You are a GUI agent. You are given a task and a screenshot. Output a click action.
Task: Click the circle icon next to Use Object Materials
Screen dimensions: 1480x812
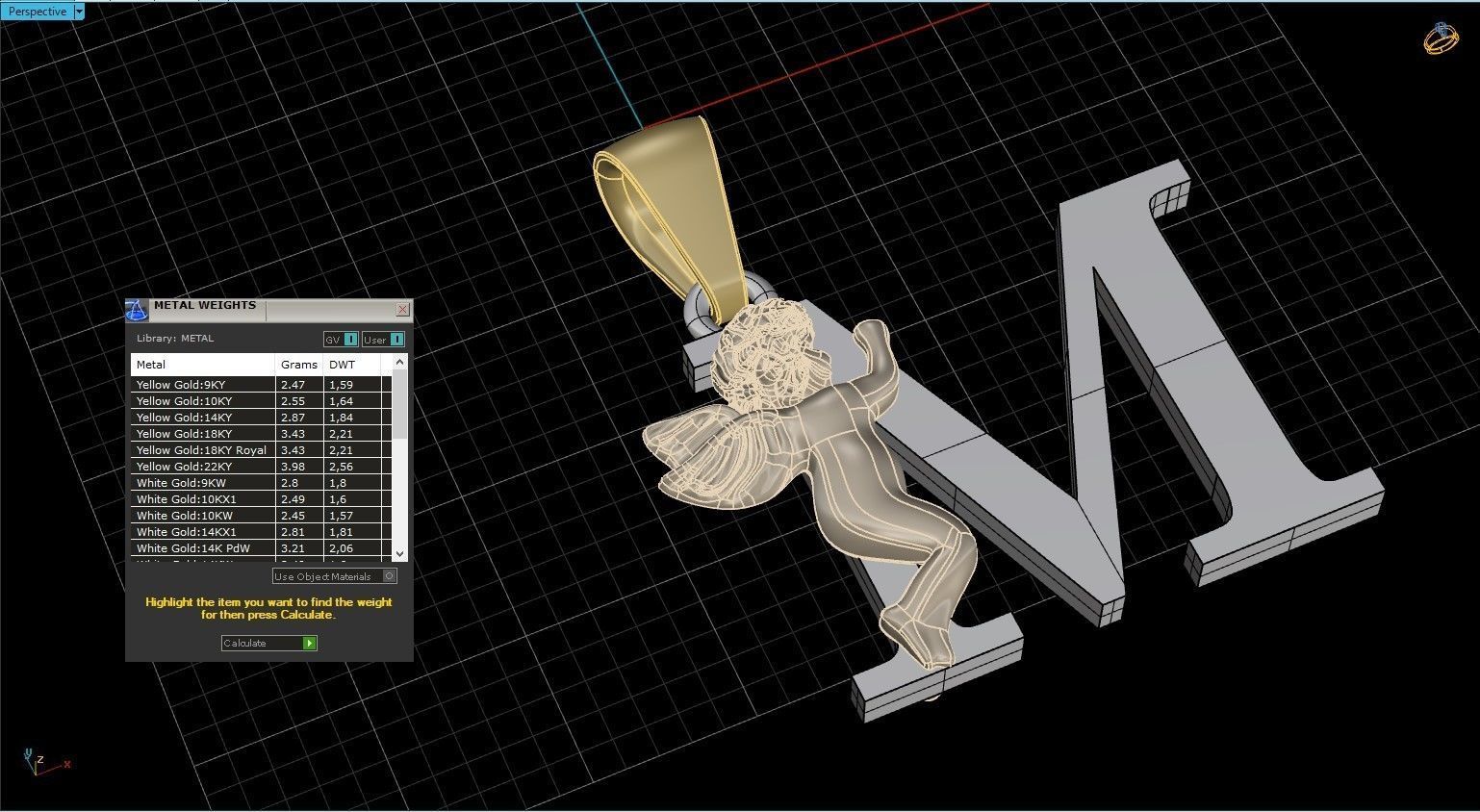[x=390, y=576]
